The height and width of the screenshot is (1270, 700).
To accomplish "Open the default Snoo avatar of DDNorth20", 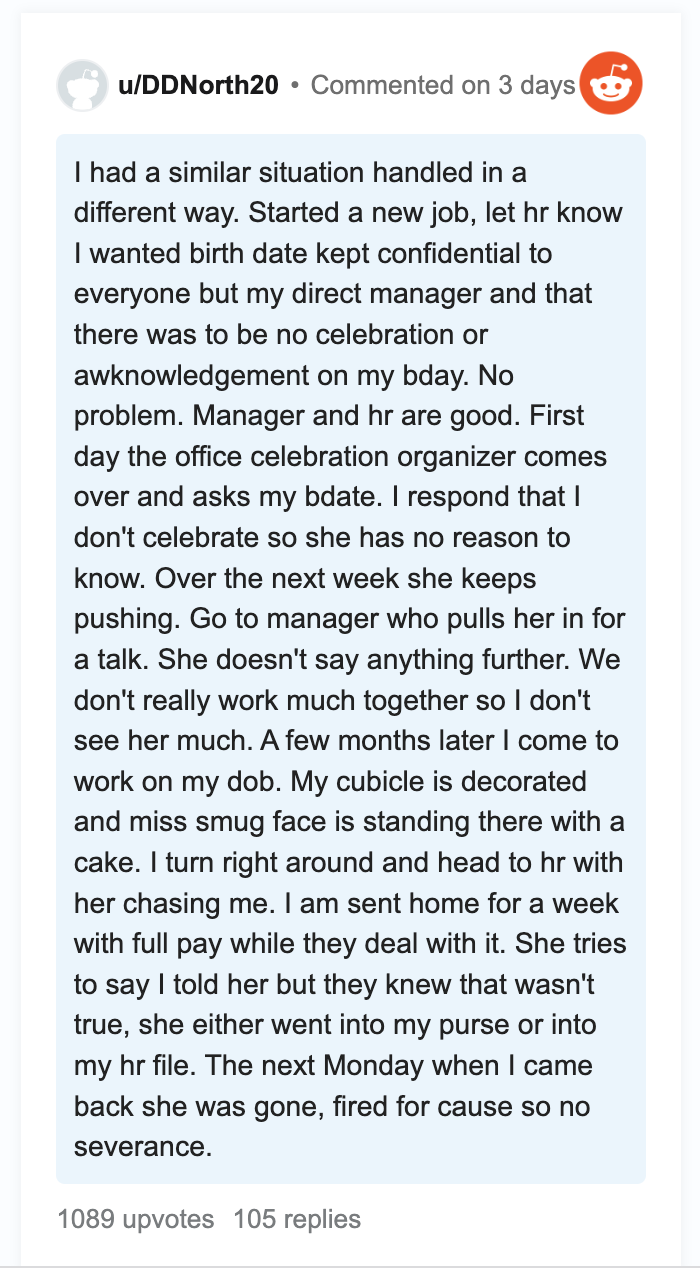I will point(82,85).
